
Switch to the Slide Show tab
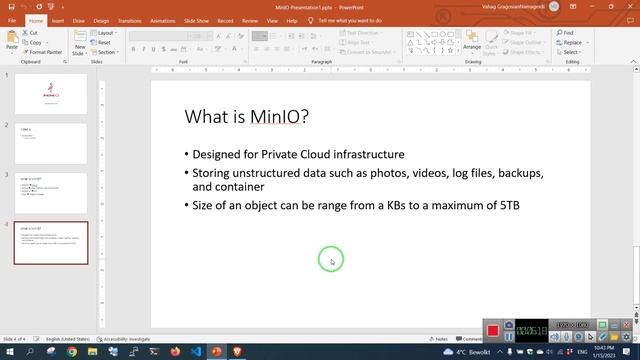point(196,20)
